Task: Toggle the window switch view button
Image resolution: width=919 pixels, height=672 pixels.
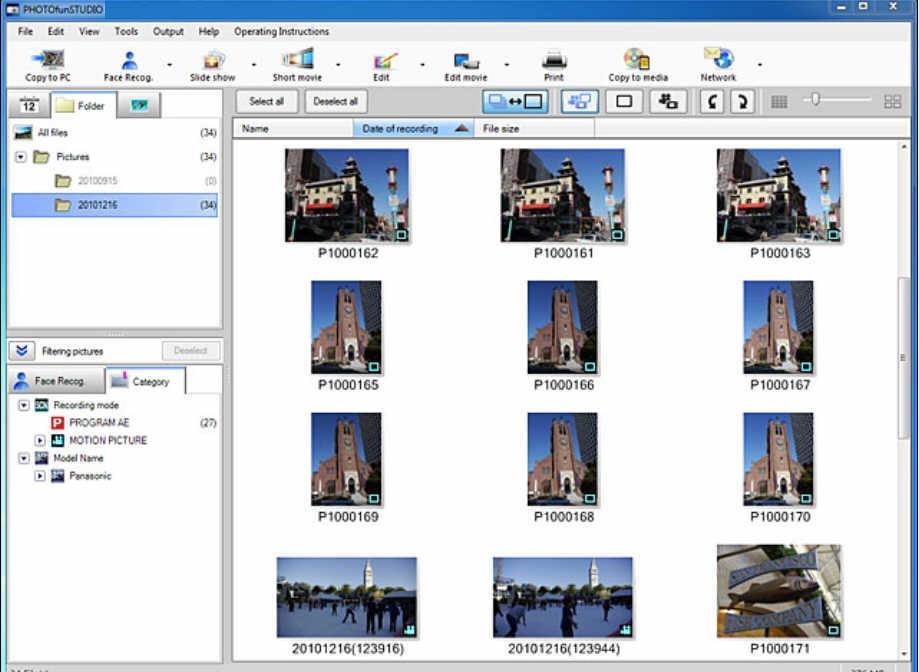Action: click(x=516, y=102)
